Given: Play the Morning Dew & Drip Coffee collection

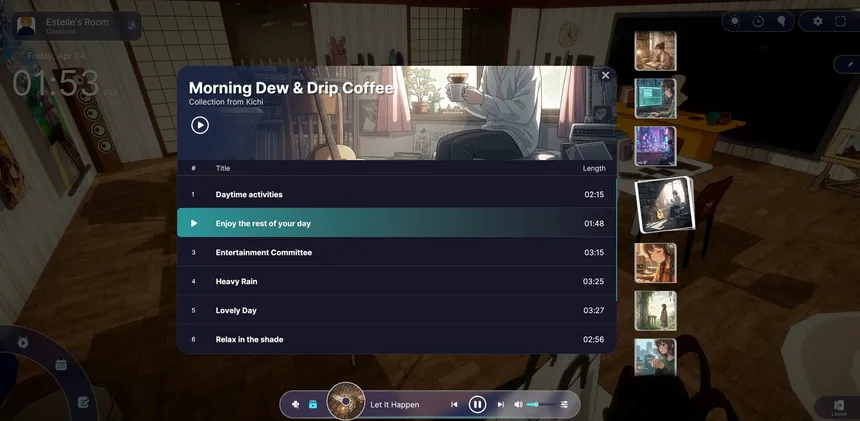Looking at the screenshot, I should [x=200, y=126].
